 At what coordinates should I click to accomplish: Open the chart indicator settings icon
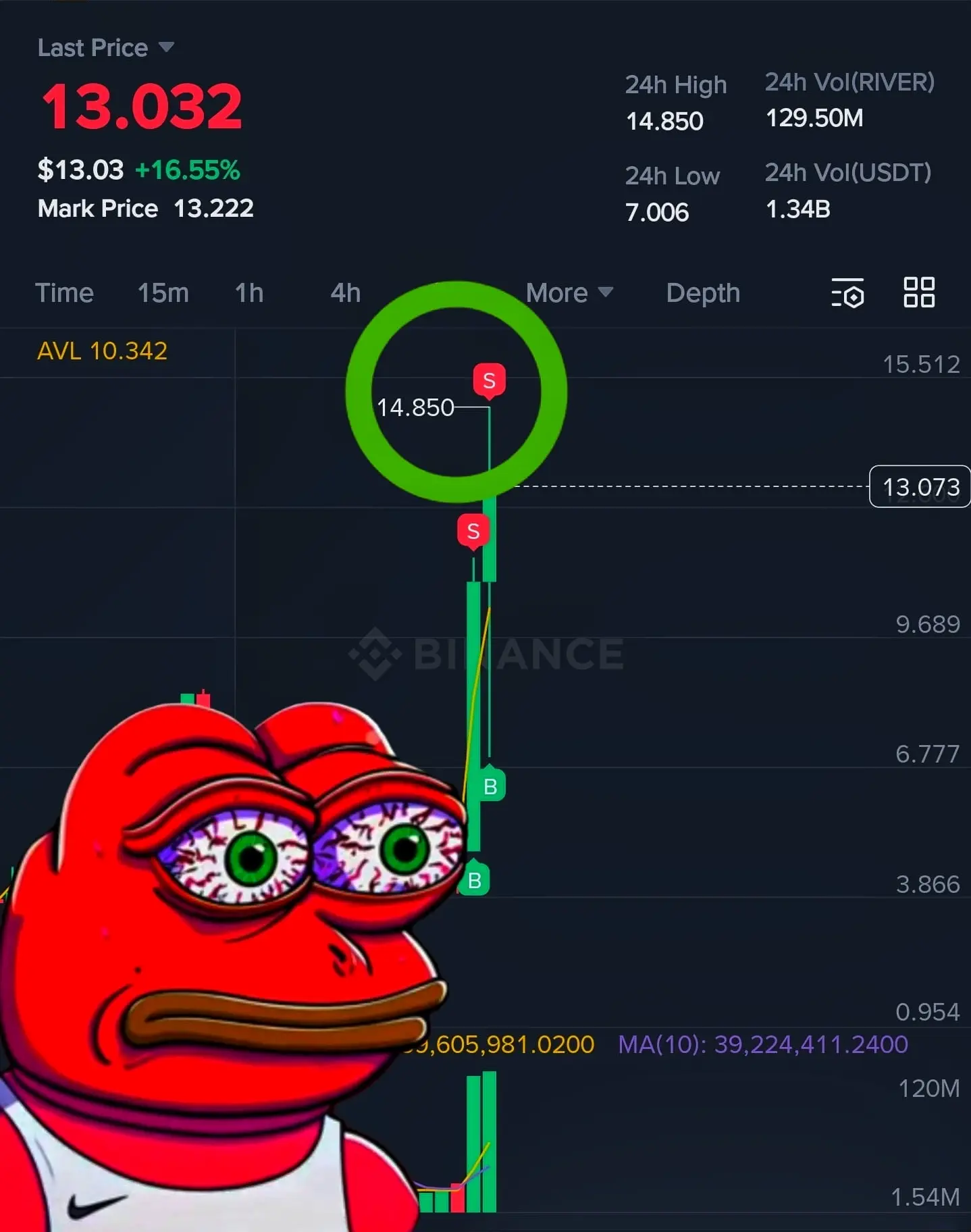pyautogui.click(x=847, y=292)
